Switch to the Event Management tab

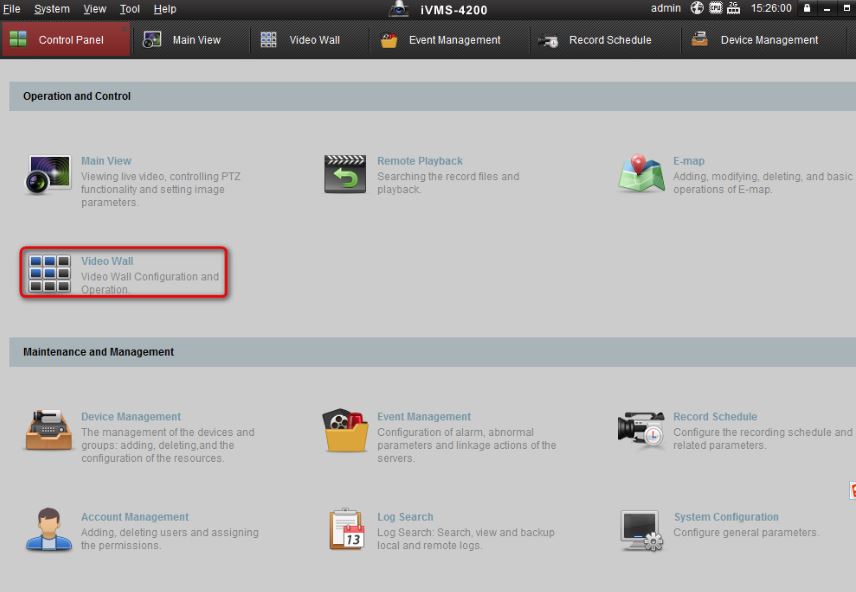point(449,40)
